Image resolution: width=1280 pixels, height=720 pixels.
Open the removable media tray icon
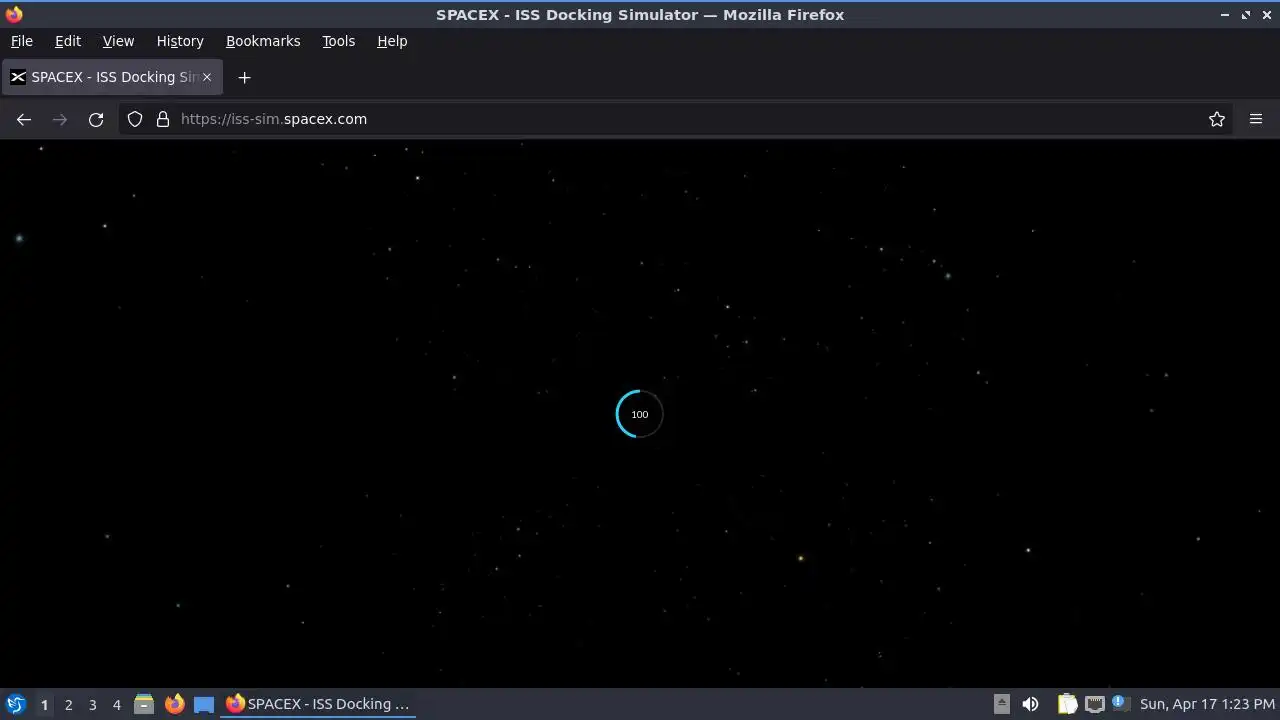click(x=1001, y=704)
